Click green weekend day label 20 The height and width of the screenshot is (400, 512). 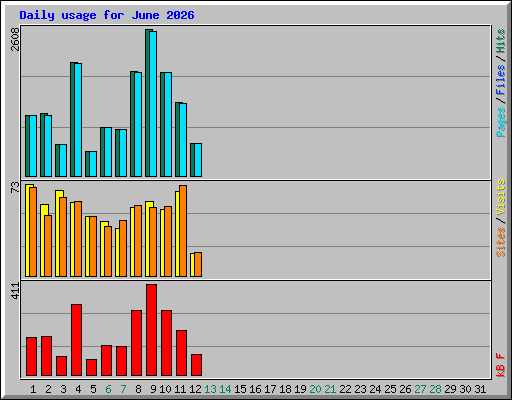pyautogui.click(x=315, y=389)
